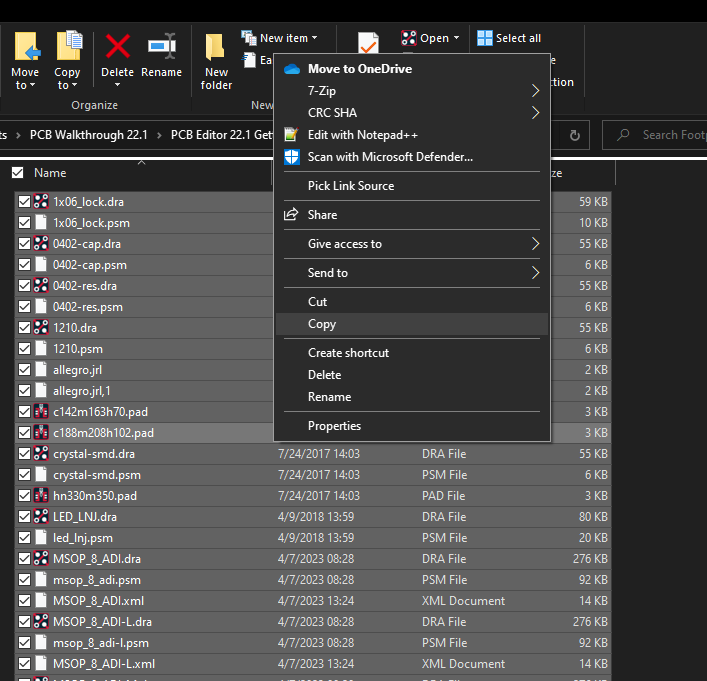
Task: Click the search magnifier icon
Action: pos(623,134)
